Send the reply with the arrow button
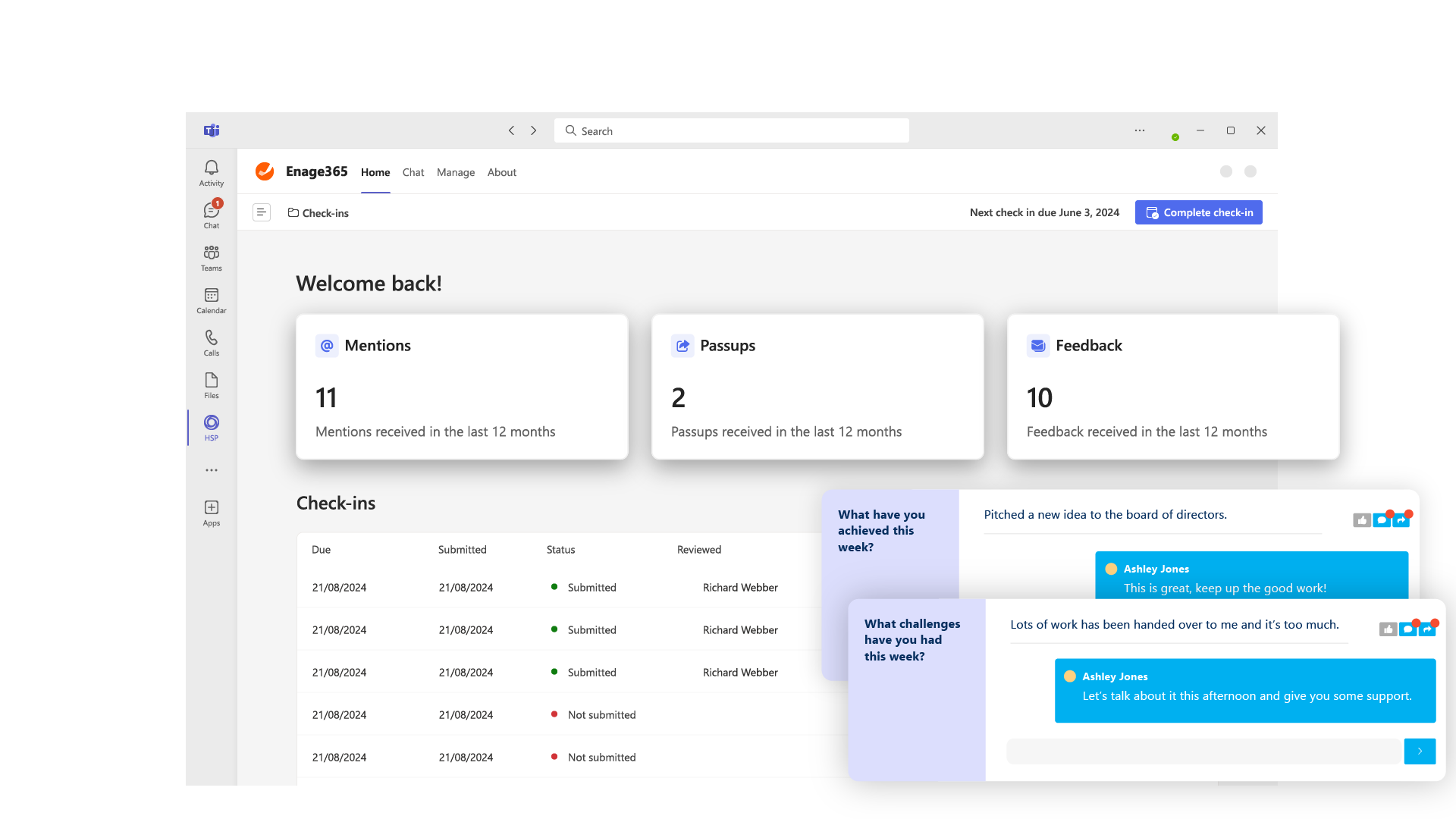1456x819 pixels. [1420, 751]
